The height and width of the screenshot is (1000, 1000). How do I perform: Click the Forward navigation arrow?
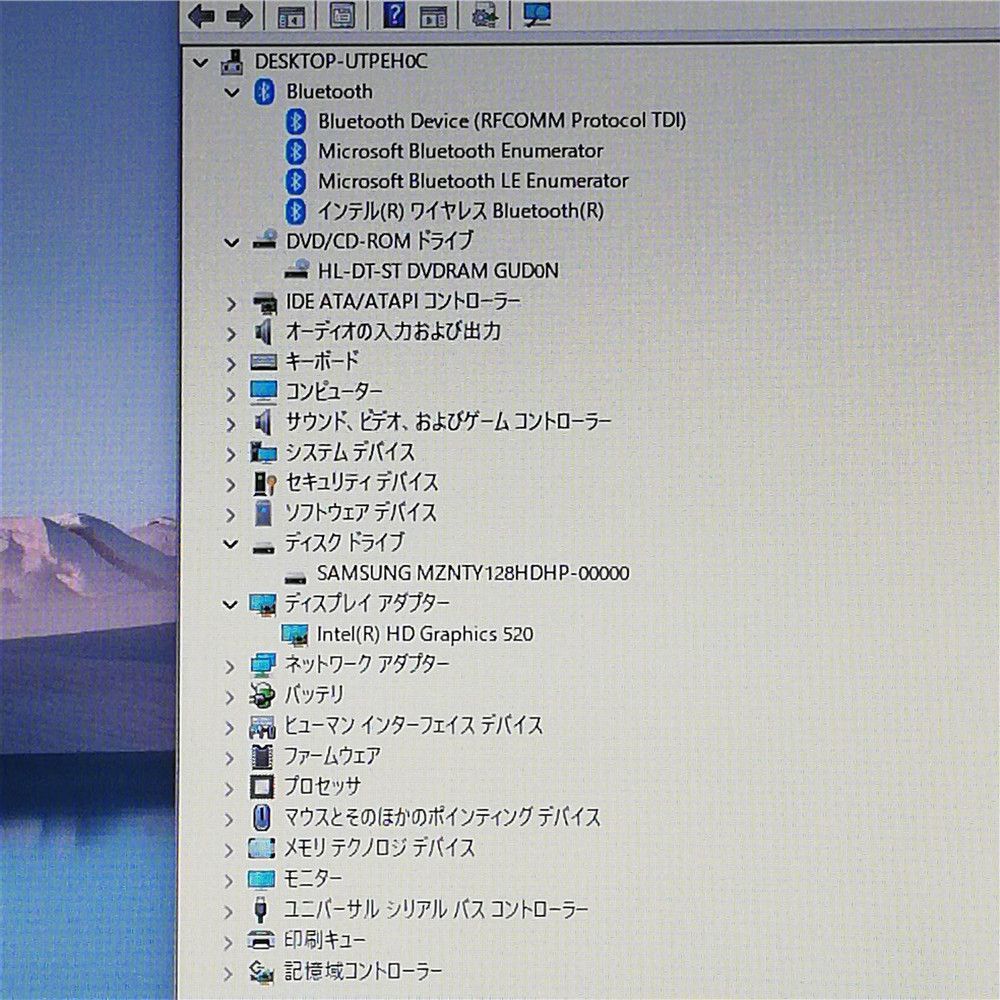click(240, 15)
